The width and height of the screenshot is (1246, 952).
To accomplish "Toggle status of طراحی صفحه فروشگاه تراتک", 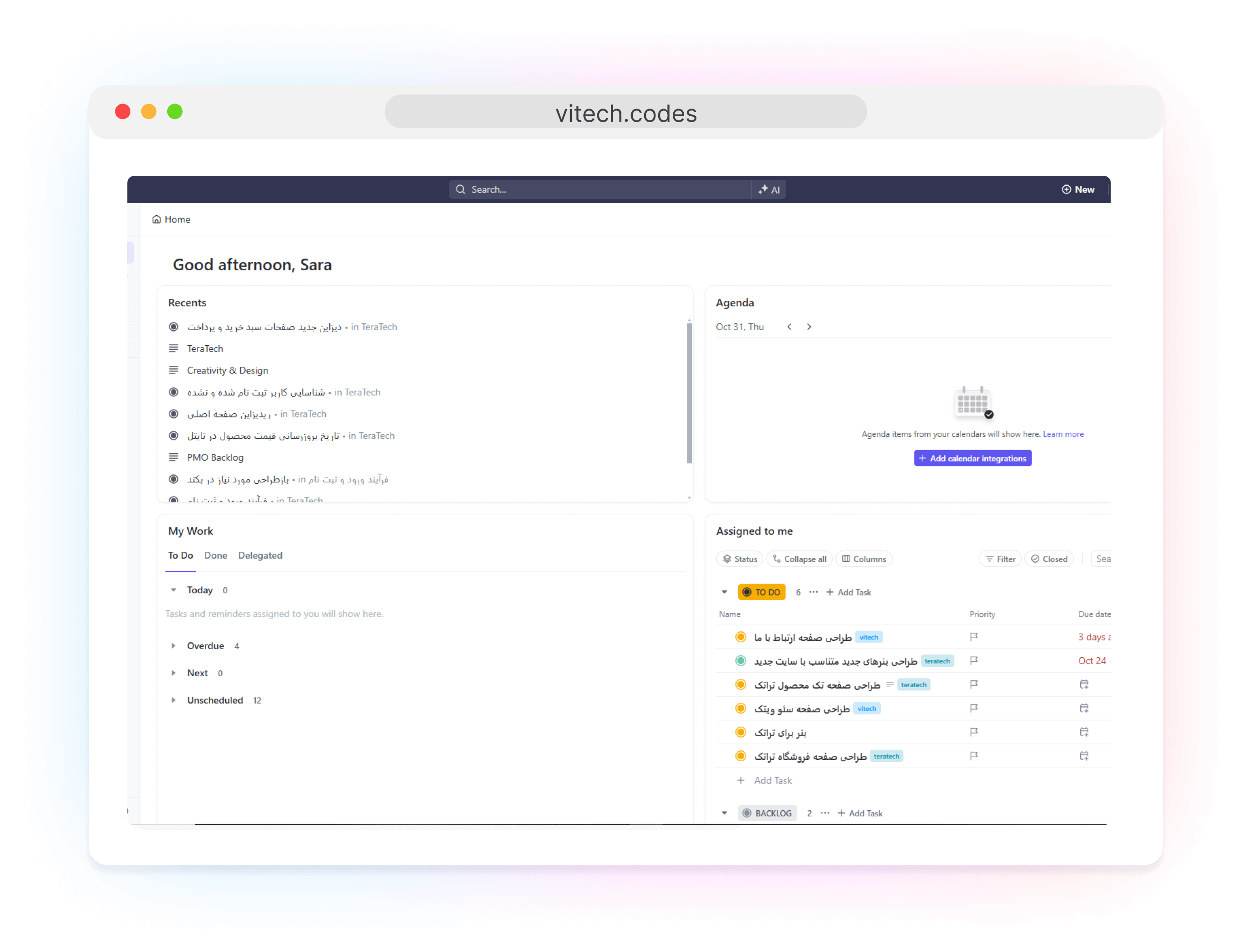I will (740, 756).
